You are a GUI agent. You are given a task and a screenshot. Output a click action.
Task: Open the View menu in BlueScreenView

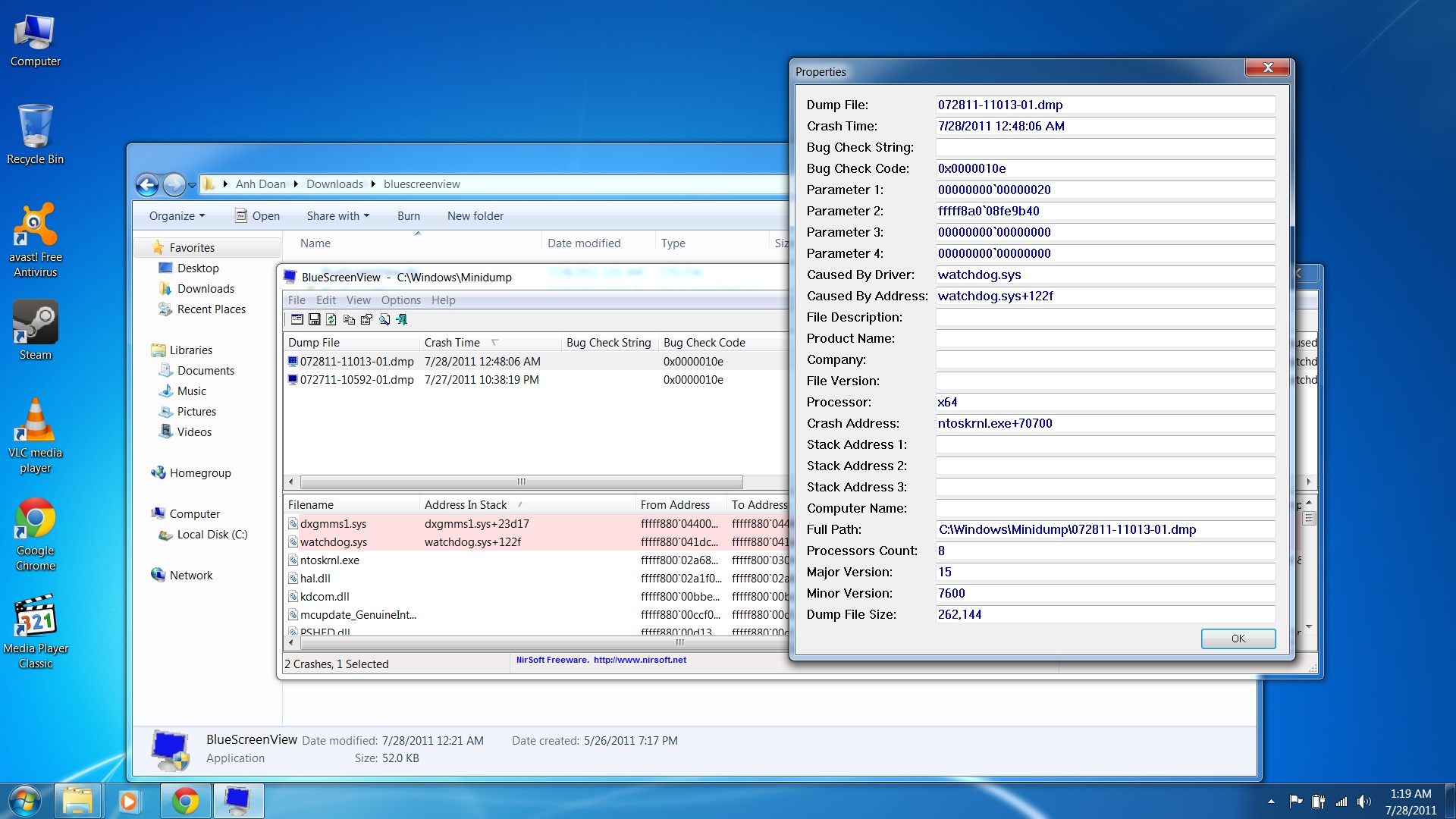tap(359, 300)
